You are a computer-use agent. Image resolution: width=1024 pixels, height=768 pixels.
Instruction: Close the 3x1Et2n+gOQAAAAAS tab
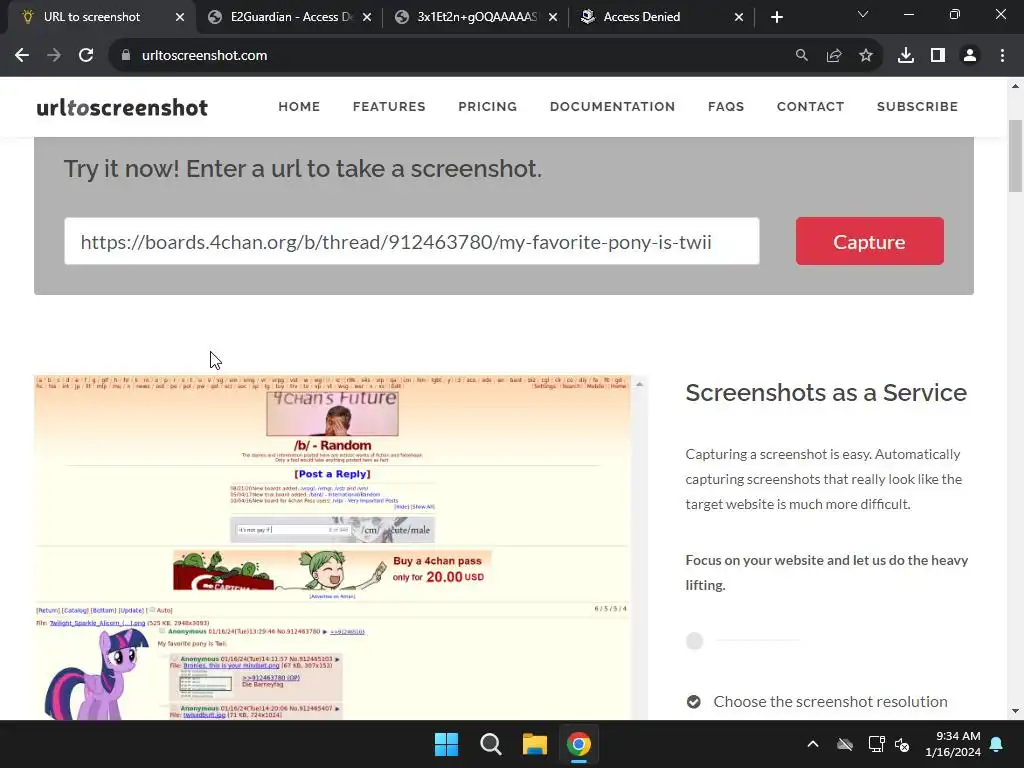[x=553, y=18]
